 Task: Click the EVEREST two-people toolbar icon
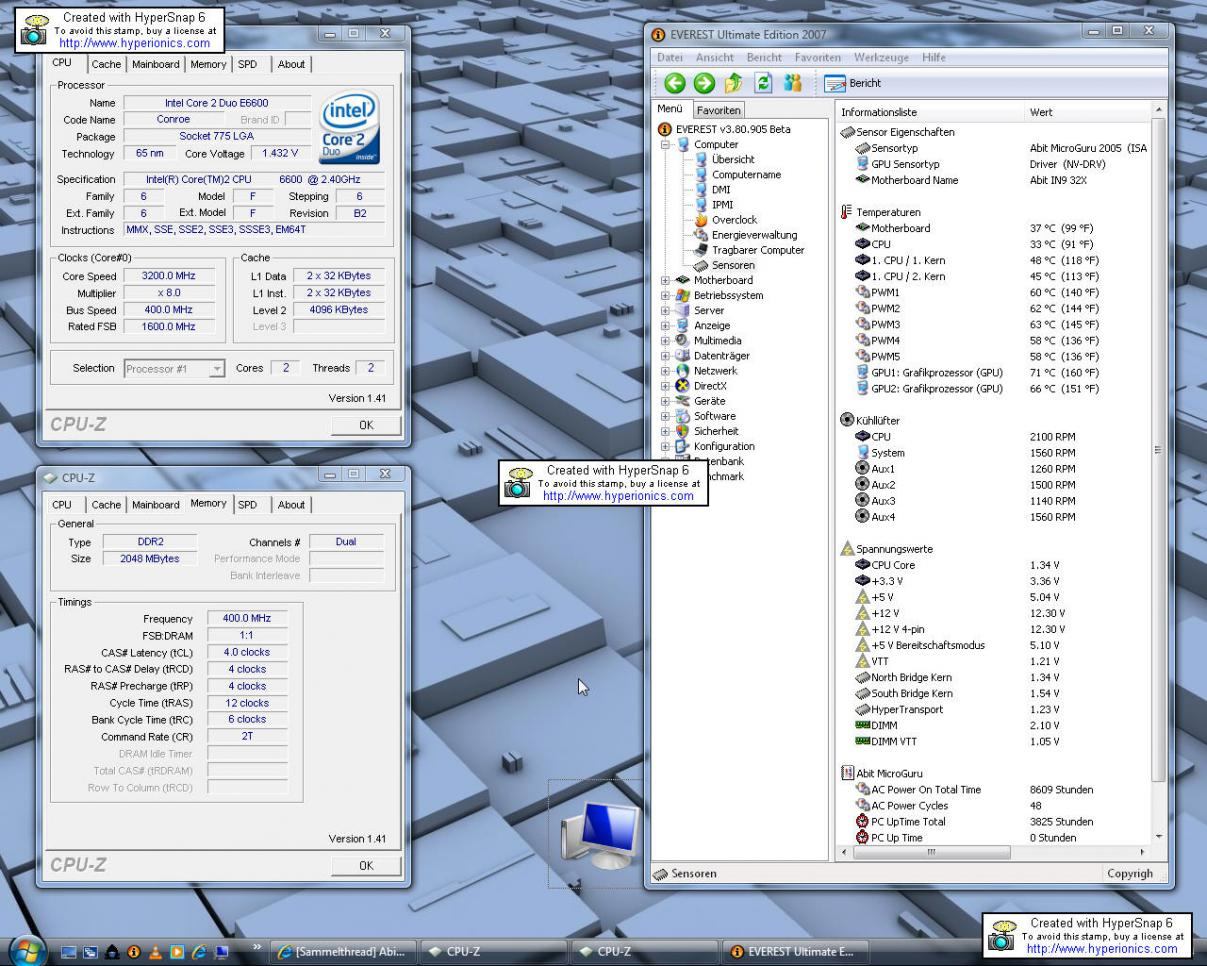(793, 83)
